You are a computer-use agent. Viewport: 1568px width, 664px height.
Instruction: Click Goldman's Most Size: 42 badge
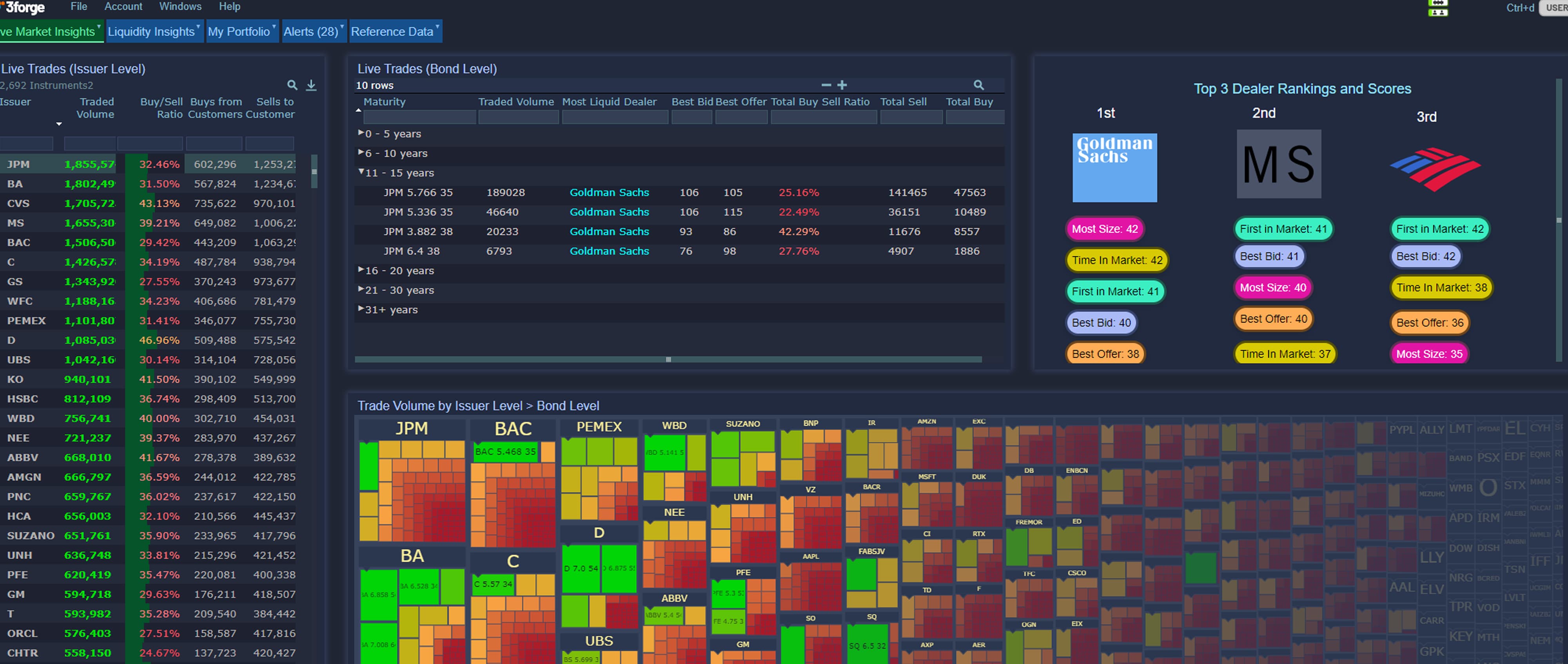coord(1104,229)
